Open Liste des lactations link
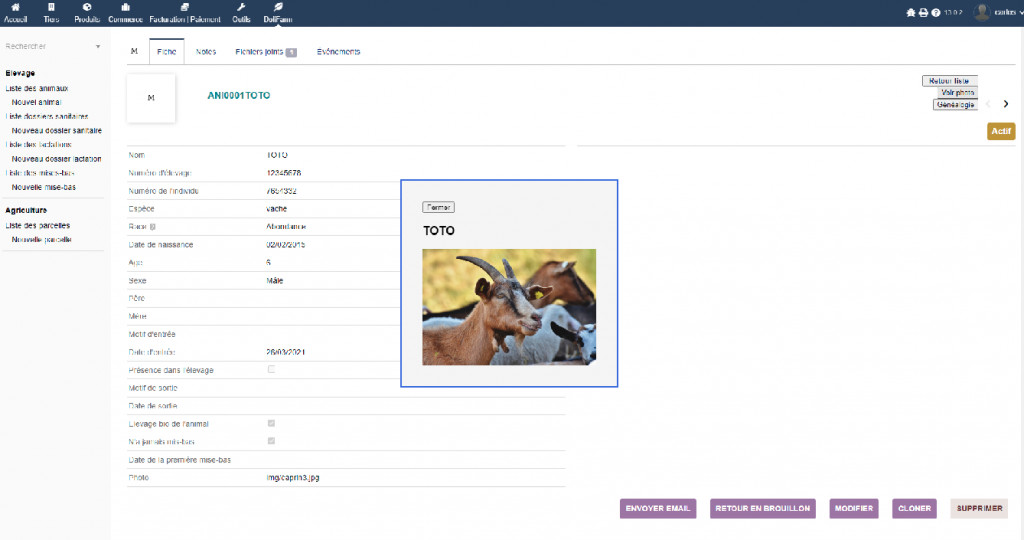Screen dimensions: 1024x540 (39, 144)
